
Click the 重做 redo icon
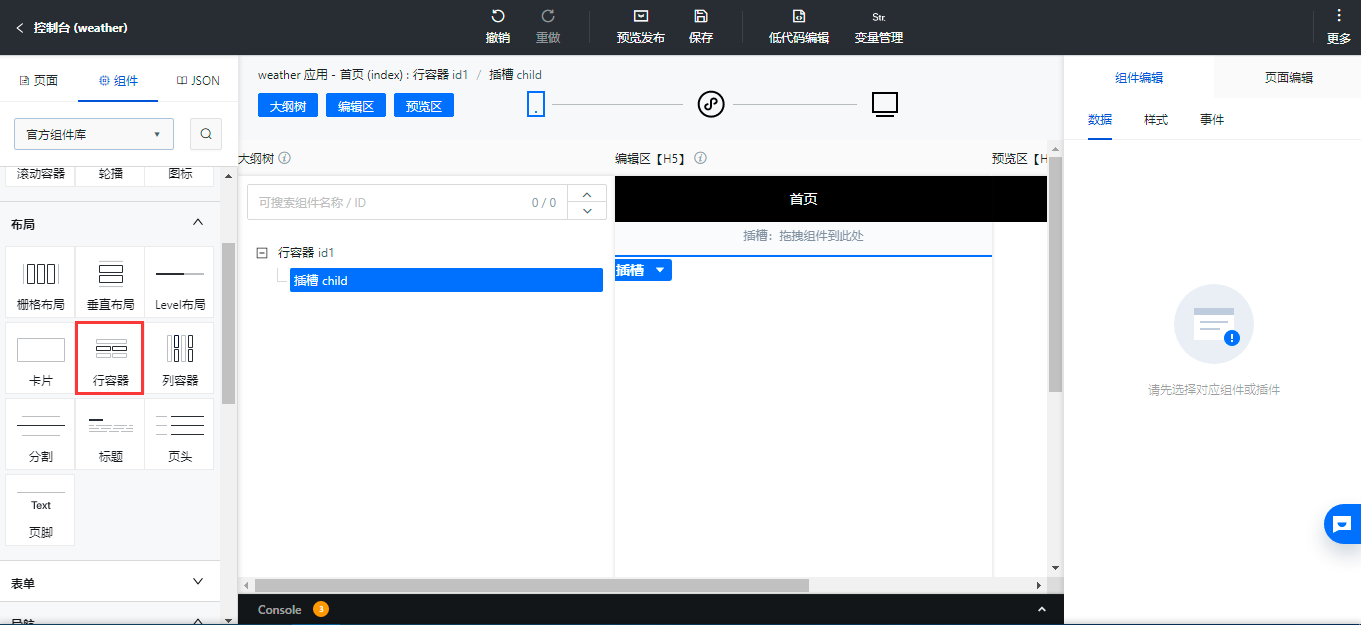[547, 16]
